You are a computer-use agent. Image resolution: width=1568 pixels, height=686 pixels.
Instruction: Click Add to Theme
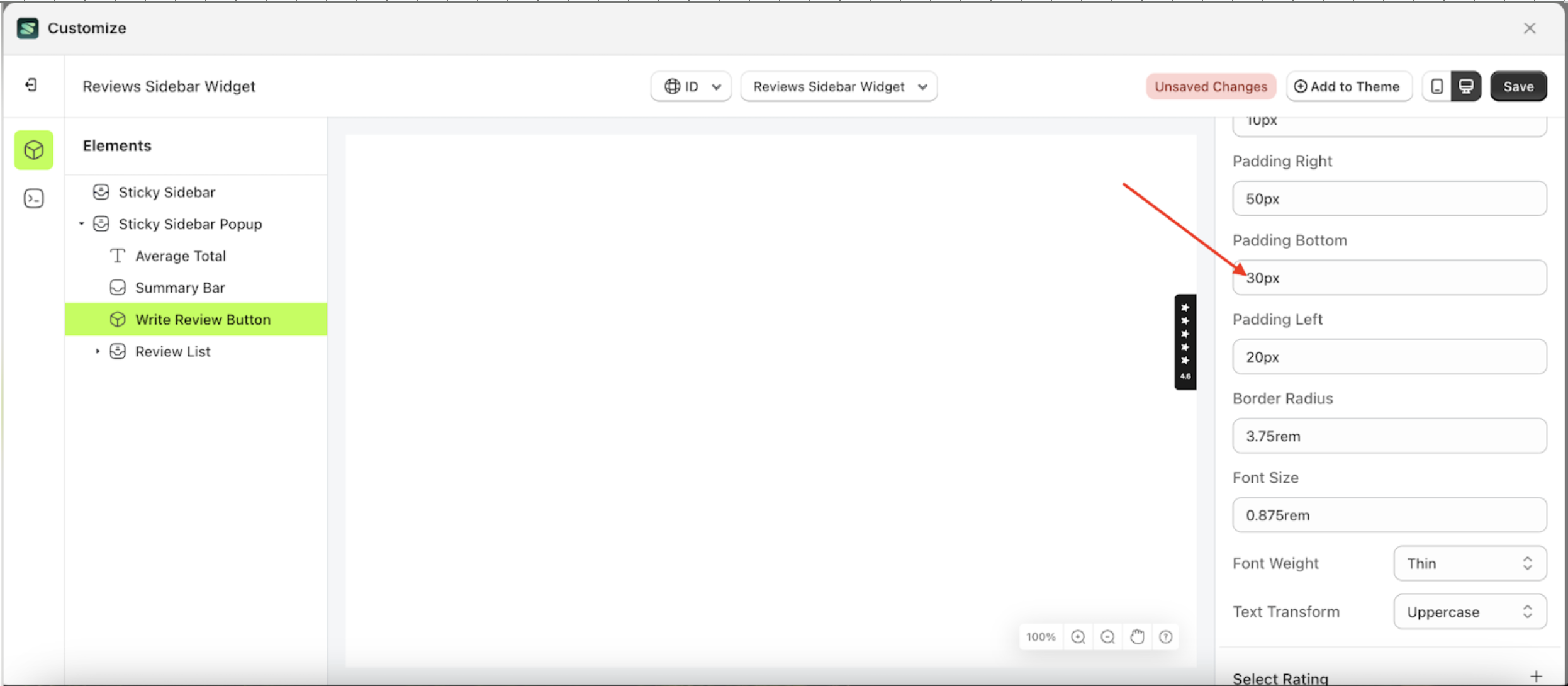(x=1348, y=86)
